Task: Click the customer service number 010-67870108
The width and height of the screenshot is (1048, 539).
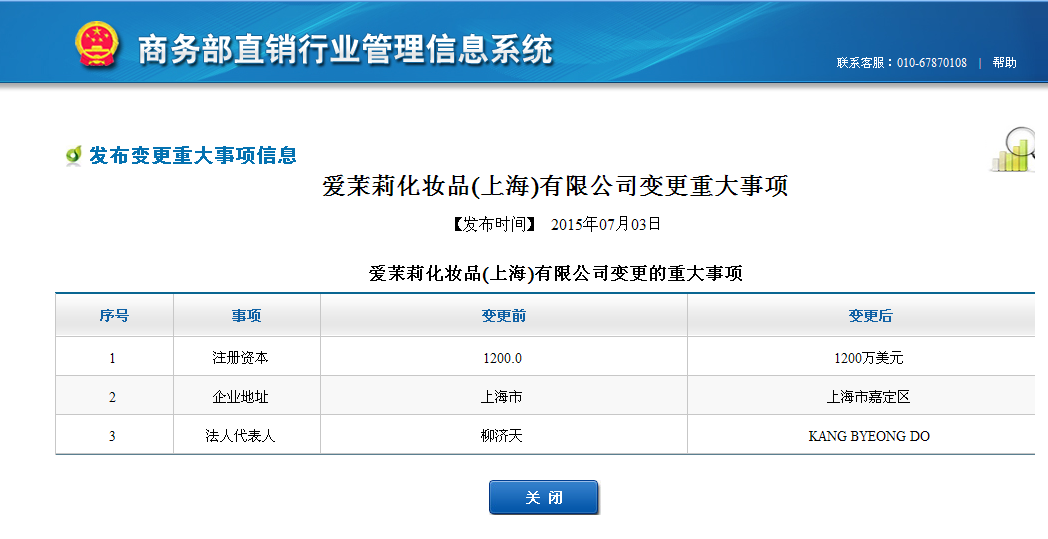Action: [x=931, y=63]
